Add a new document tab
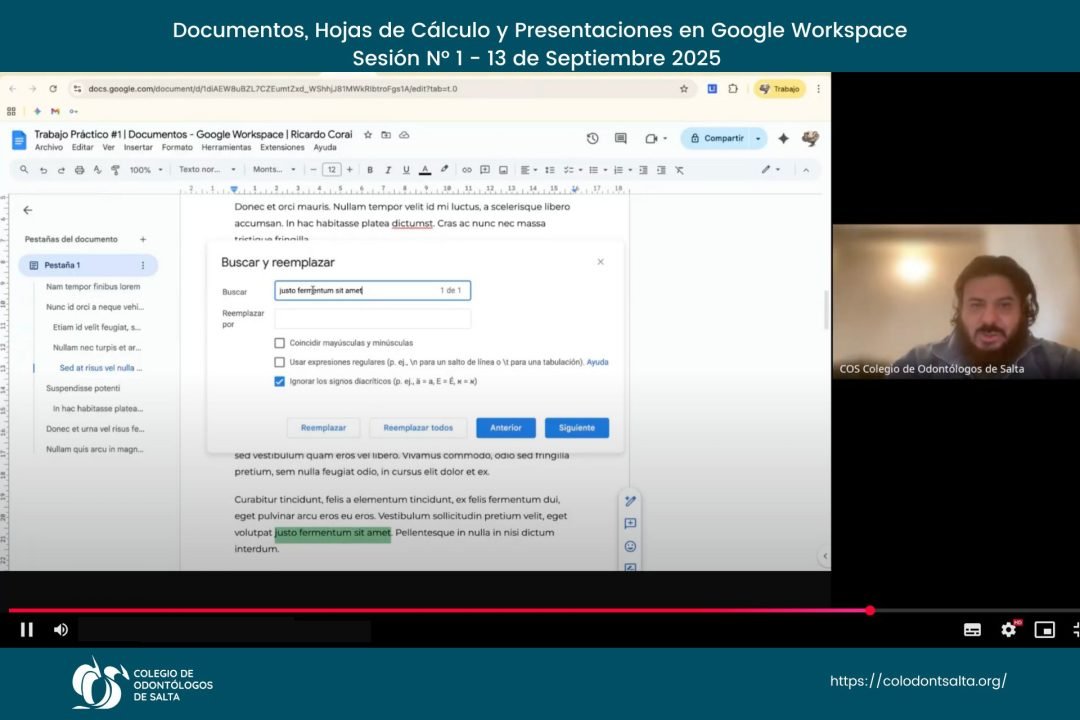Image resolution: width=1080 pixels, height=720 pixels. tap(143, 240)
